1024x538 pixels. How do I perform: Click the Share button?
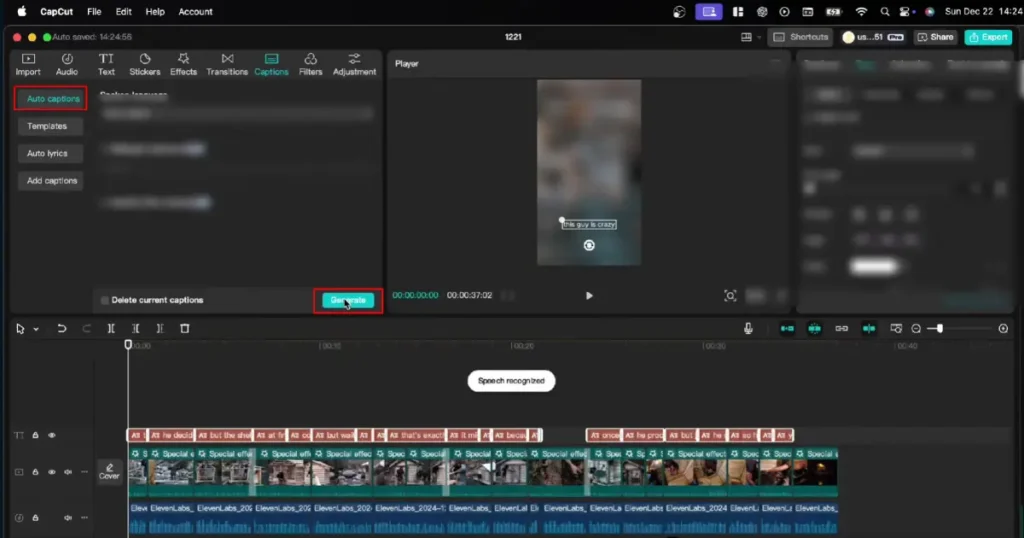point(935,37)
